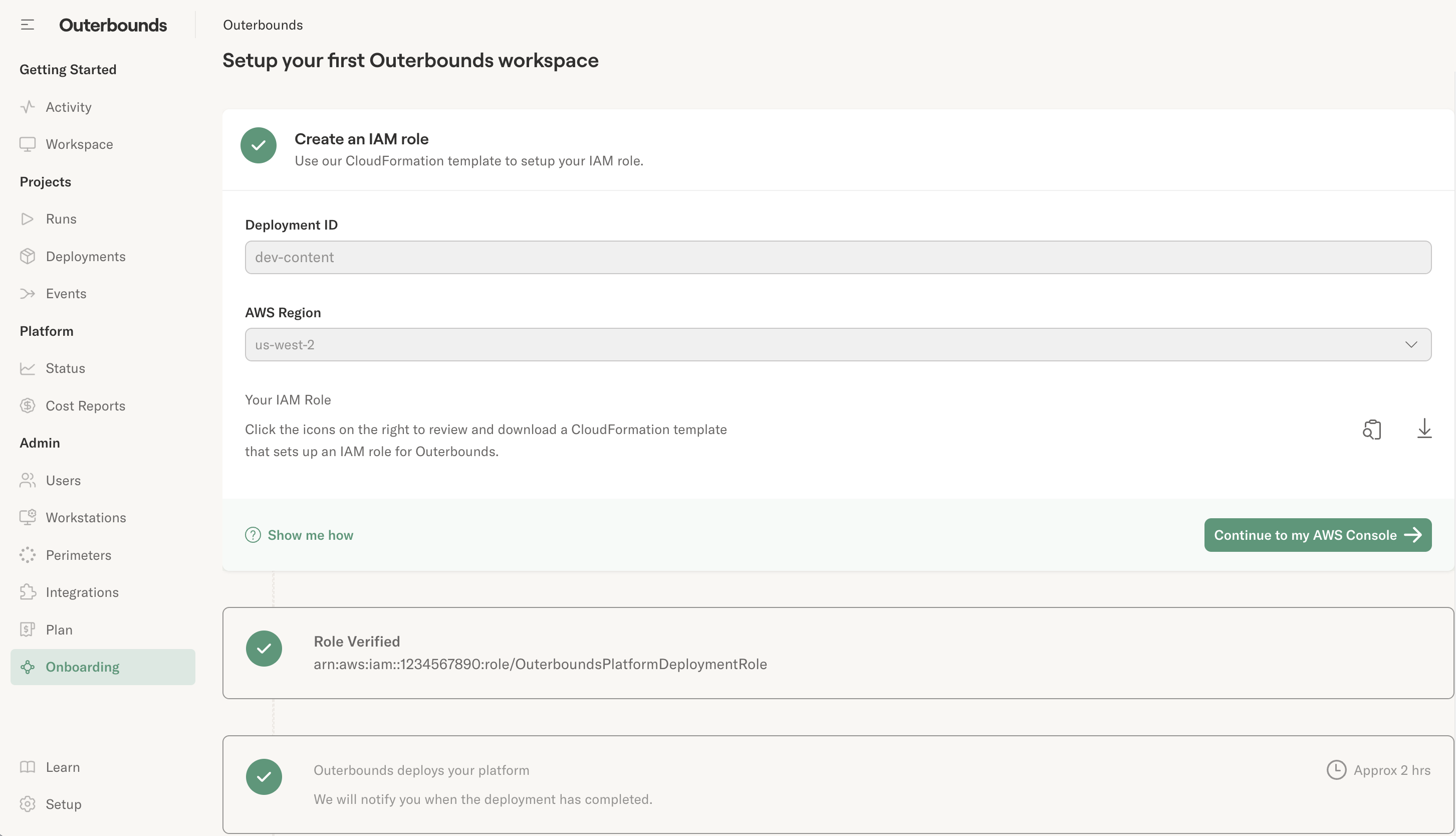This screenshot has height=836, width=1456.
Task: Click the Deployment ID field
Action: 838,257
